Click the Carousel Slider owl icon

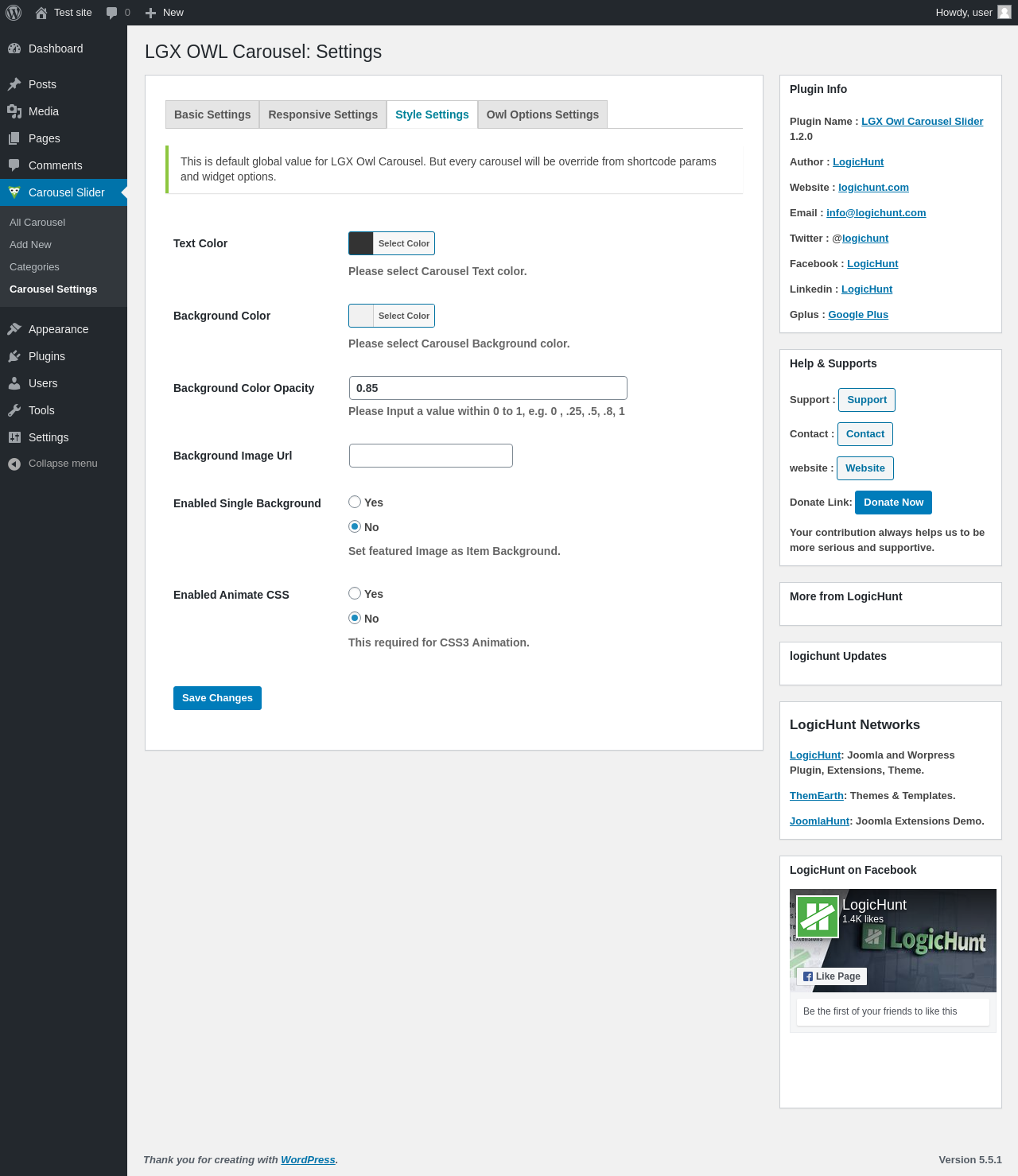(14, 192)
